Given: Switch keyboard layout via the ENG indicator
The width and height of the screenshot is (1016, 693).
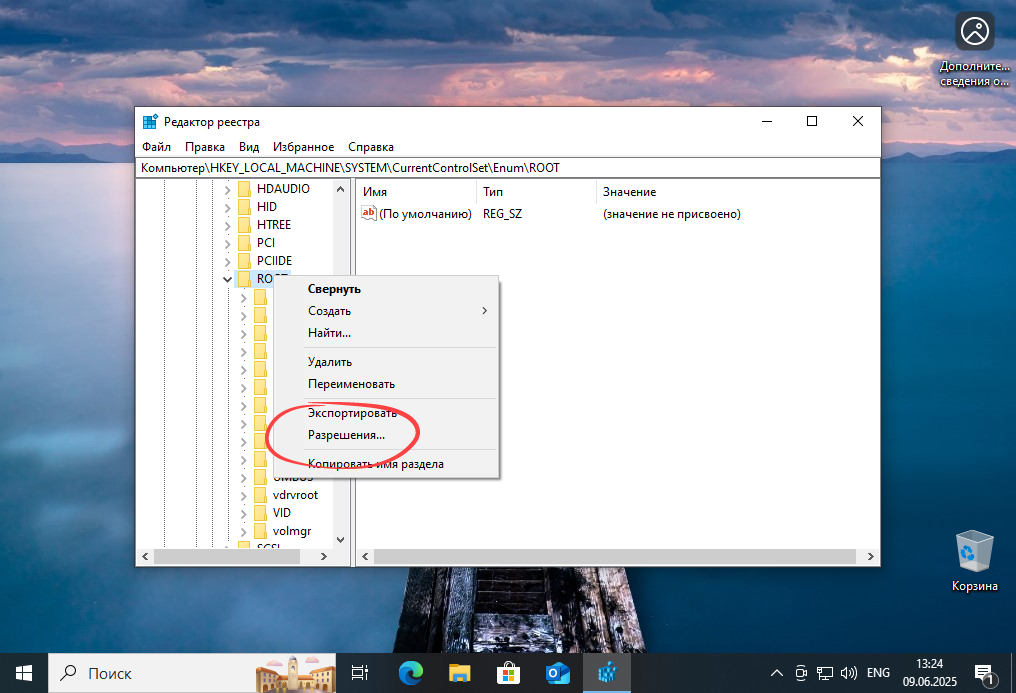Looking at the screenshot, I should [878, 673].
